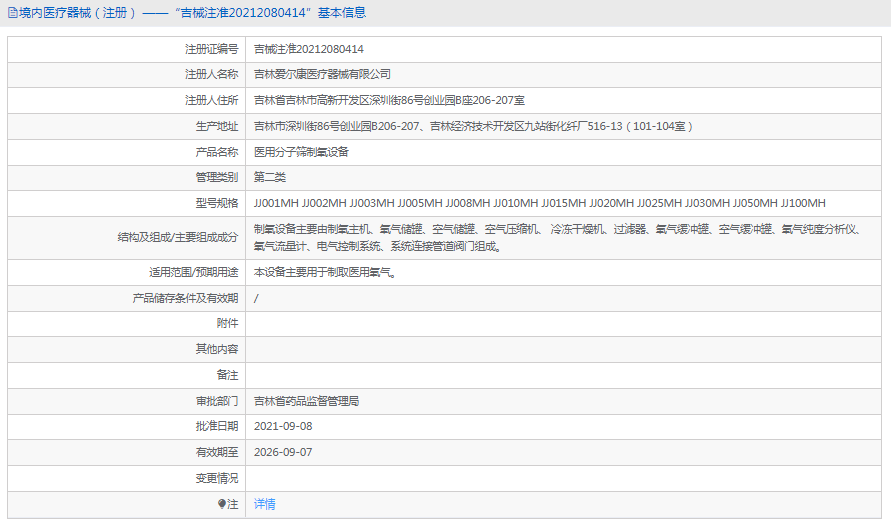Click the 其他内容 label
This screenshot has height=526, width=891.
click(217, 349)
